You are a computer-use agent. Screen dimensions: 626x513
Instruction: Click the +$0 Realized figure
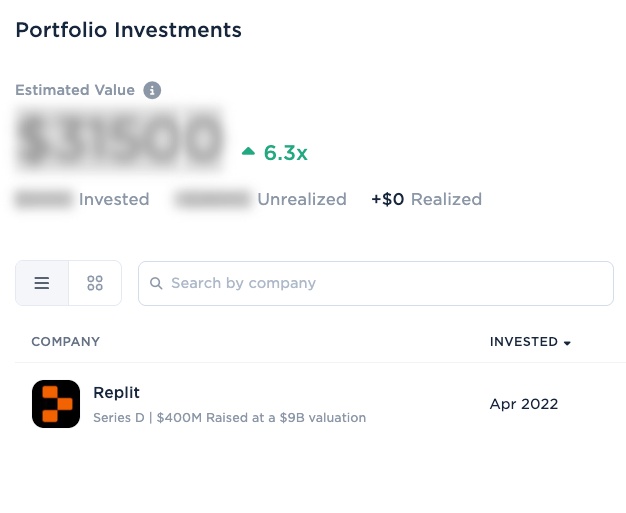[x=426, y=199]
